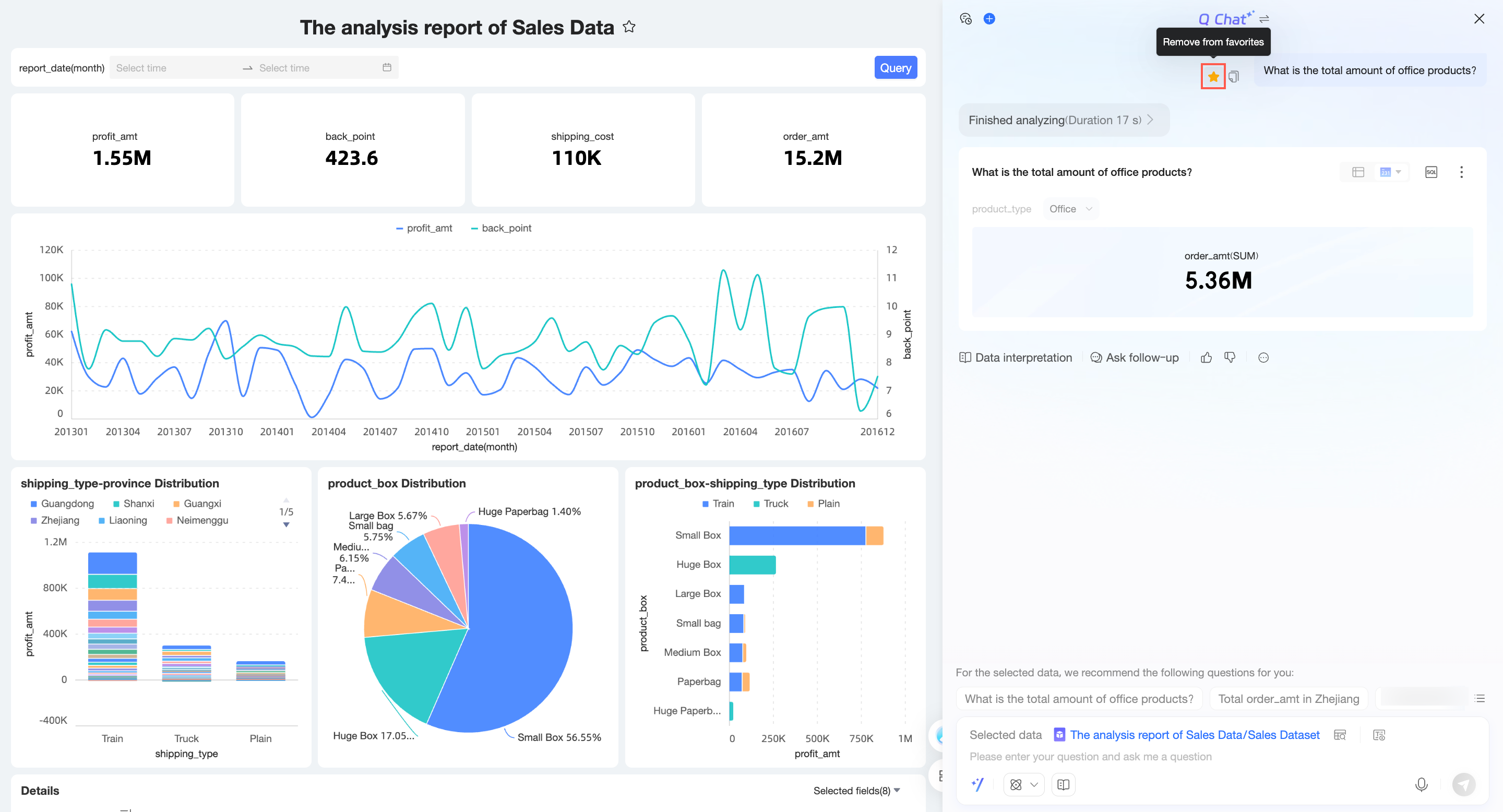The image size is (1503, 812).
Task: Click the shipping_cost 110K indicator card
Action: tap(582, 150)
